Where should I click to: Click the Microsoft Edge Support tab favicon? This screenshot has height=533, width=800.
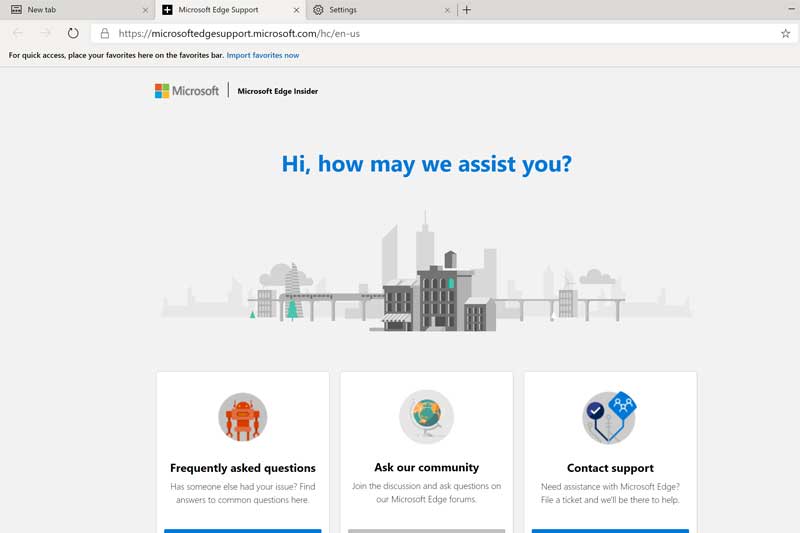click(167, 10)
